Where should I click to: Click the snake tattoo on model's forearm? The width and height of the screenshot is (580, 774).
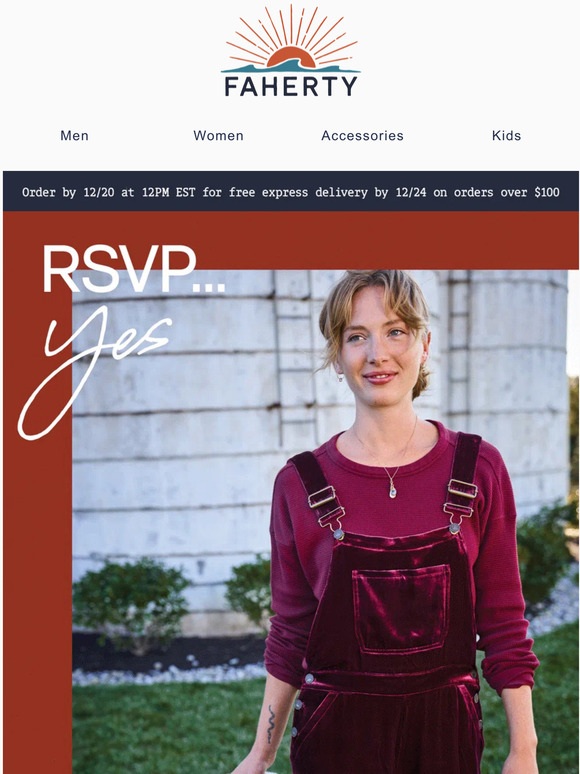(271, 724)
